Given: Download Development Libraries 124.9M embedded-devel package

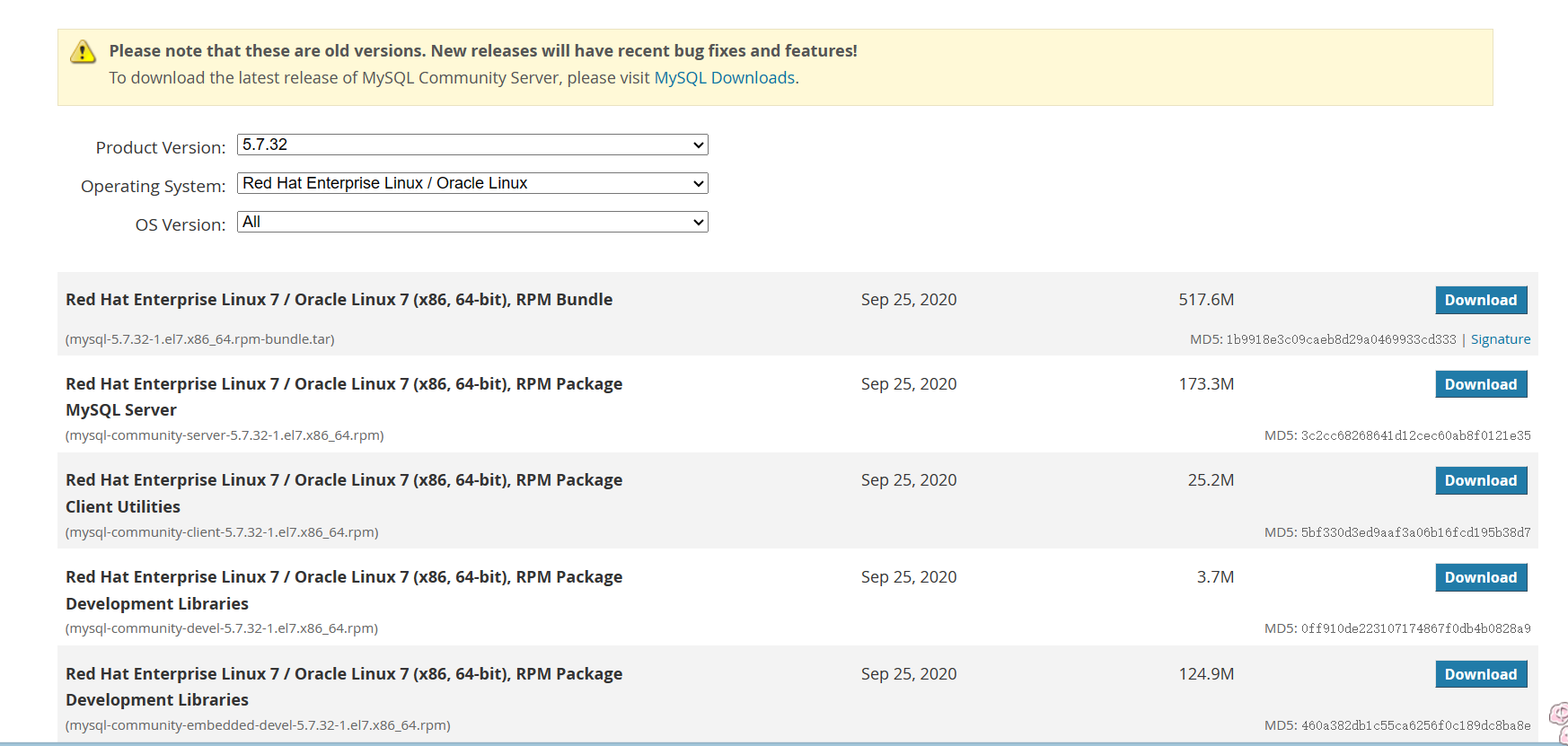Looking at the screenshot, I should pyautogui.click(x=1481, y=674).
